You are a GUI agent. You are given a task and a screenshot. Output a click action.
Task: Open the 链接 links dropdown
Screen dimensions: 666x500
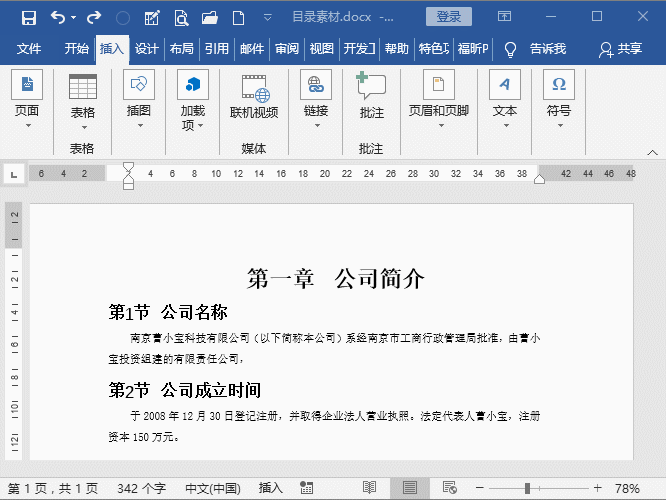click(x=316, y=99)
